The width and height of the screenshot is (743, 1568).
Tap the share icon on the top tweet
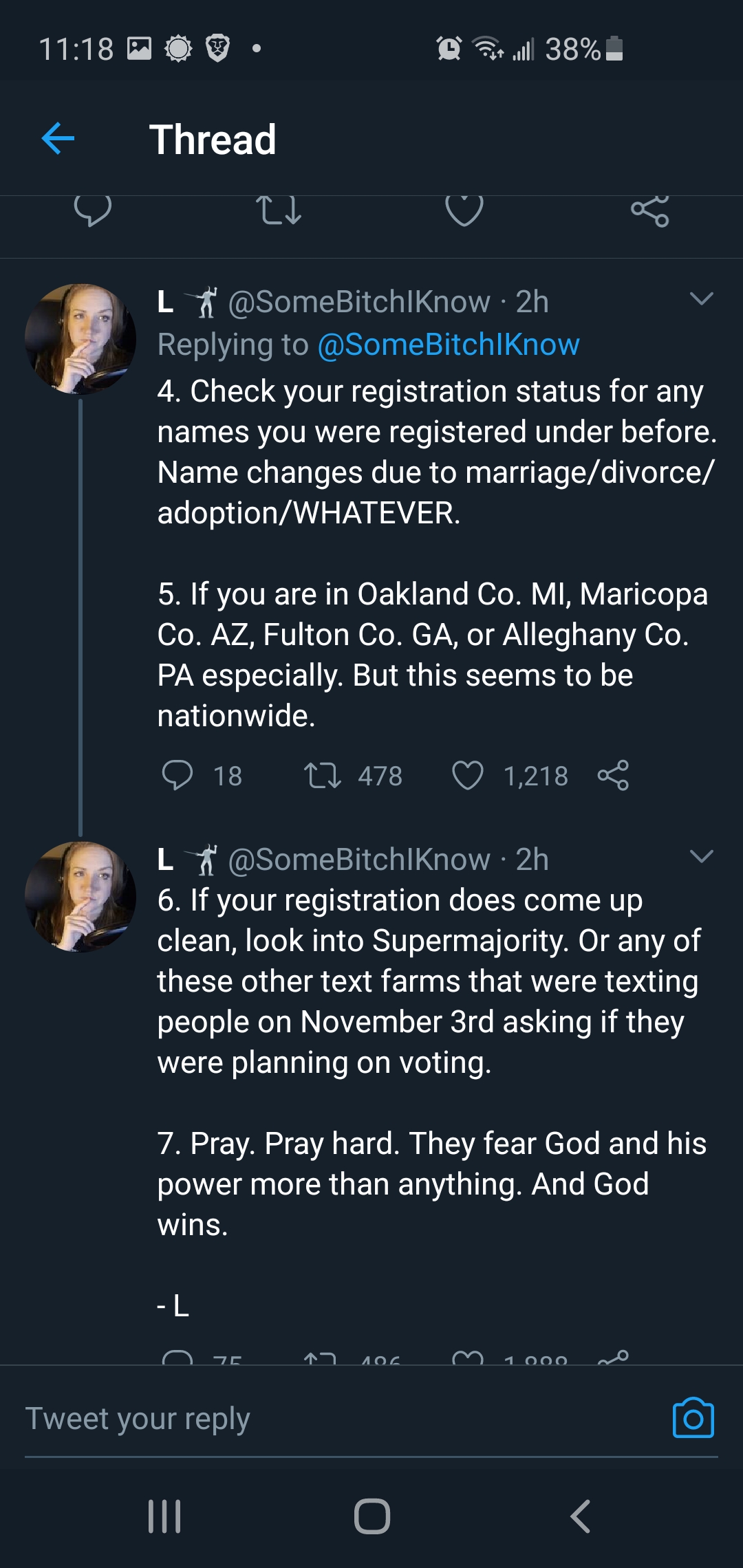click(650, 210)
